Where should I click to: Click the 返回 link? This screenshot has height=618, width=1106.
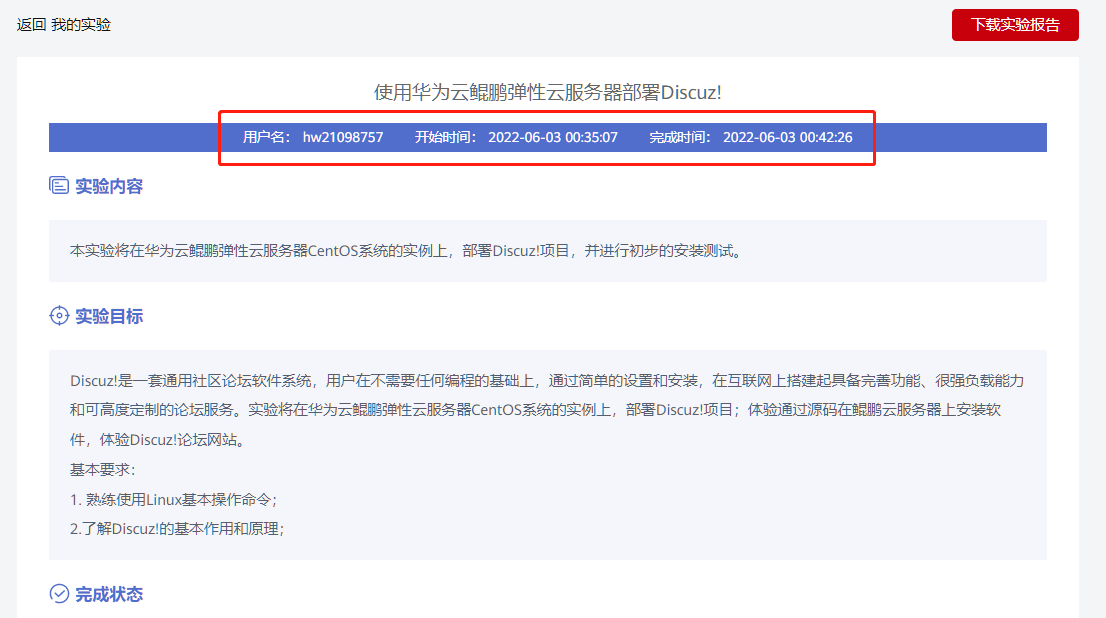[x=31, y=25]
